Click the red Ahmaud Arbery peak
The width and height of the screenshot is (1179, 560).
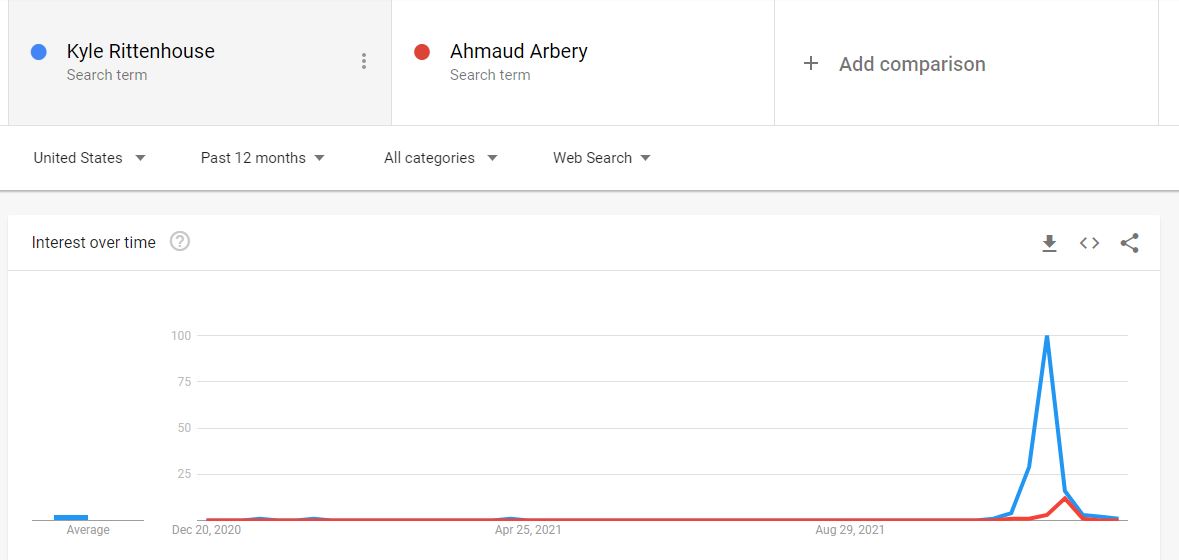[1065, 498]
